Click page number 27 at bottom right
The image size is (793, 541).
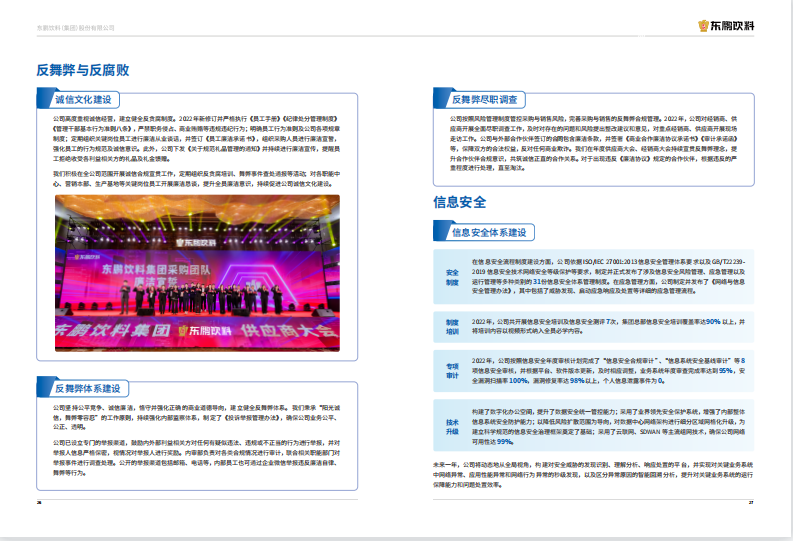point(751,503)
